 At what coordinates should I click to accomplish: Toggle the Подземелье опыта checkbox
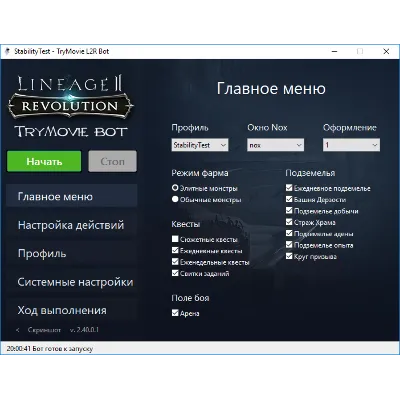(289, 244)
